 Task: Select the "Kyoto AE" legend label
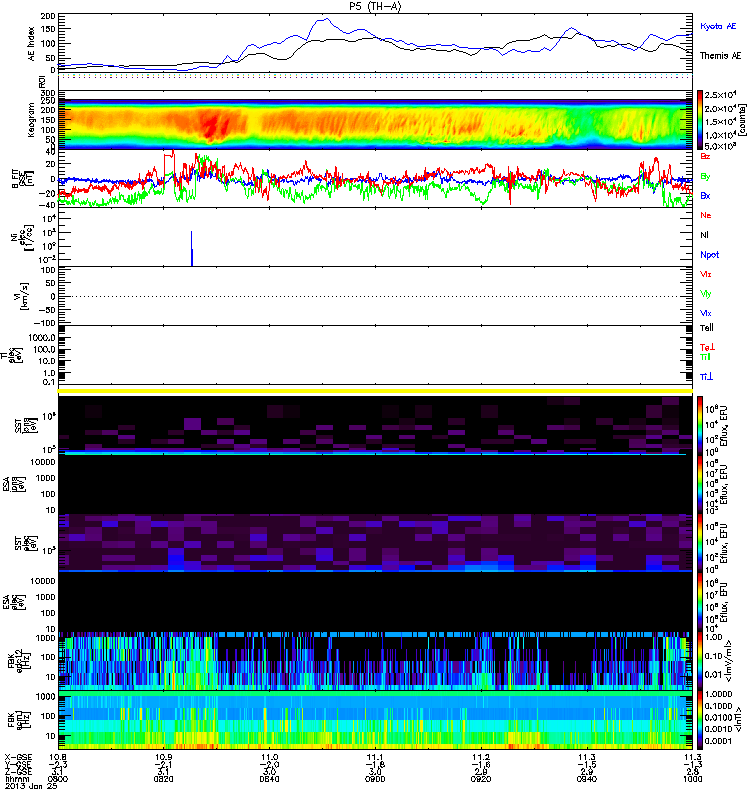(x=718, y=26)
